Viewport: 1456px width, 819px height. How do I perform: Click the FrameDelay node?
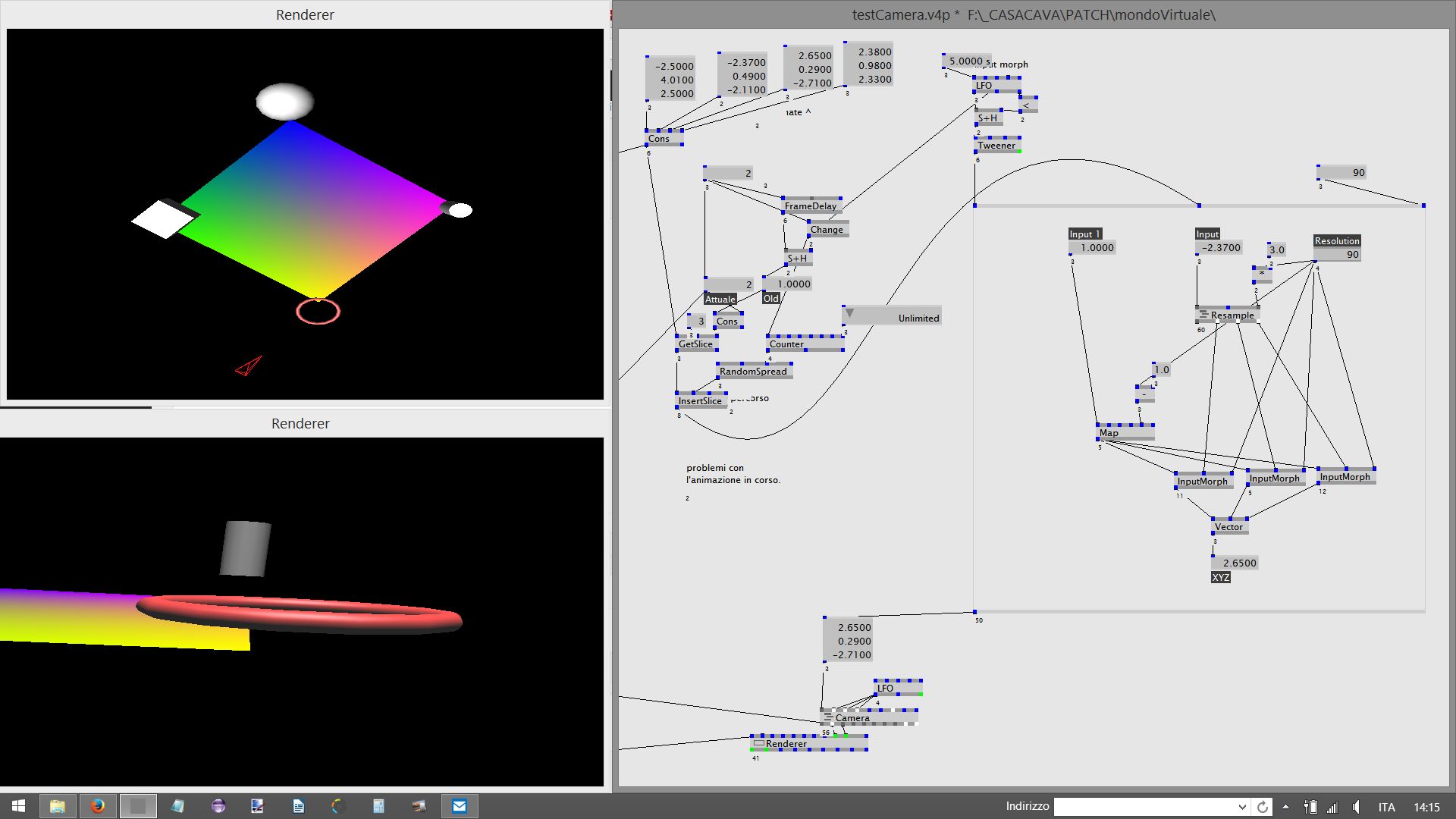coord(810,206)
